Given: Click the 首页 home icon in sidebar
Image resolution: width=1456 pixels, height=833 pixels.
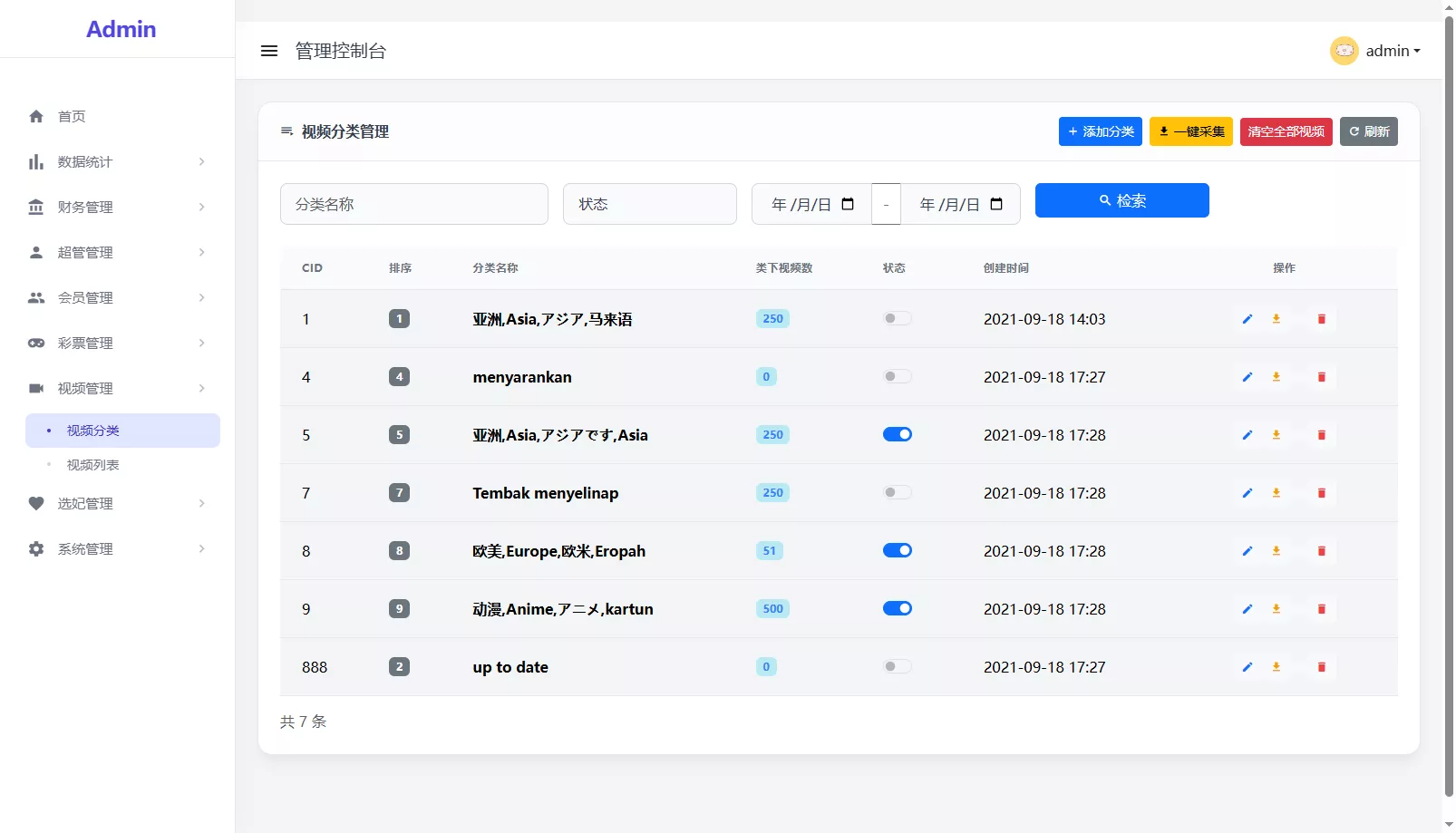Looking at the screenshot, I should coord(36,116).
